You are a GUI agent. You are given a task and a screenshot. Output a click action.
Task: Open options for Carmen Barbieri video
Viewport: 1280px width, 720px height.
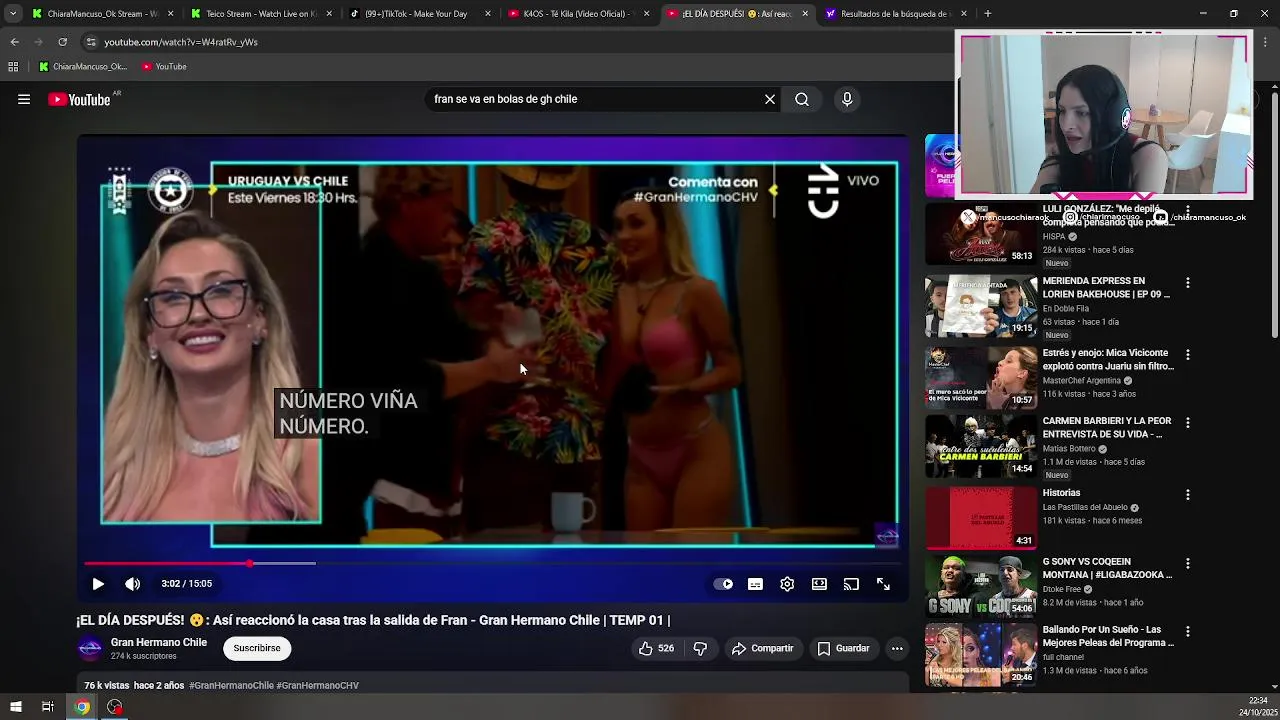1188,423
